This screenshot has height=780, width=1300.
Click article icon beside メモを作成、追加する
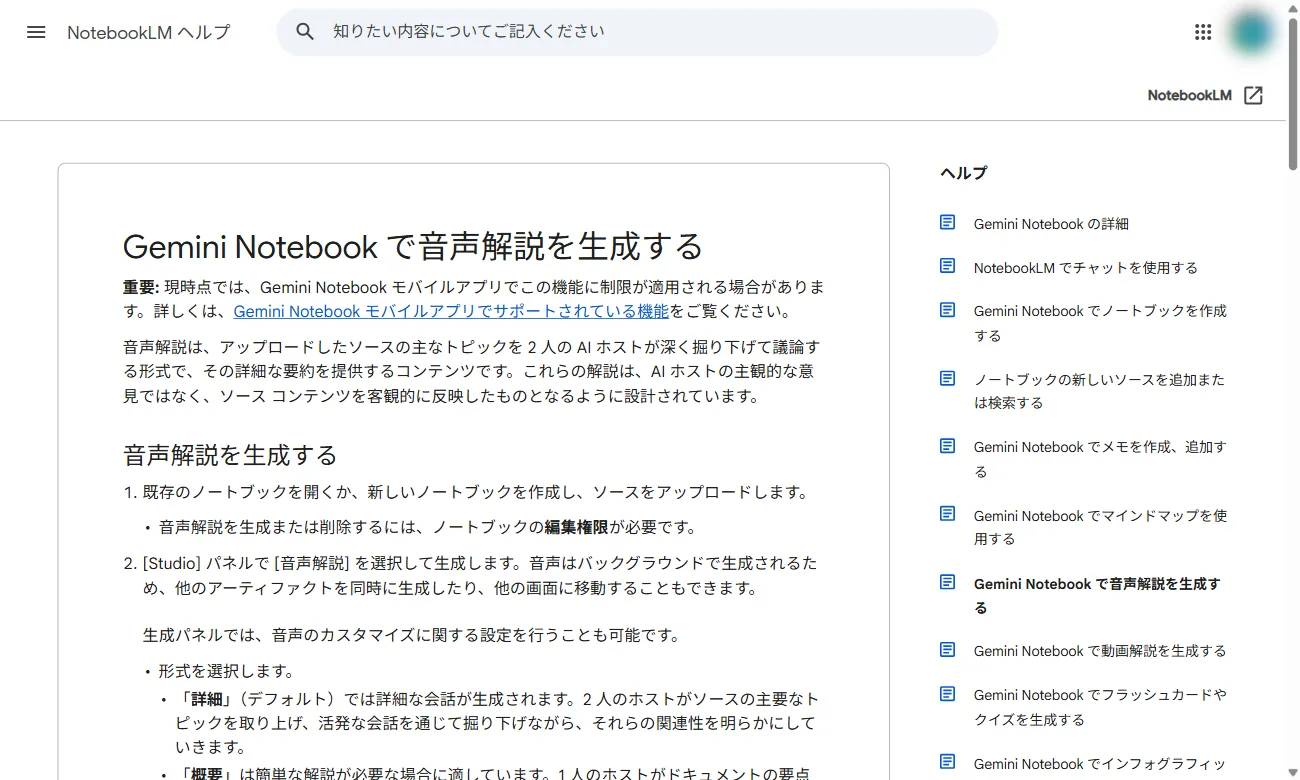[947, 446]
